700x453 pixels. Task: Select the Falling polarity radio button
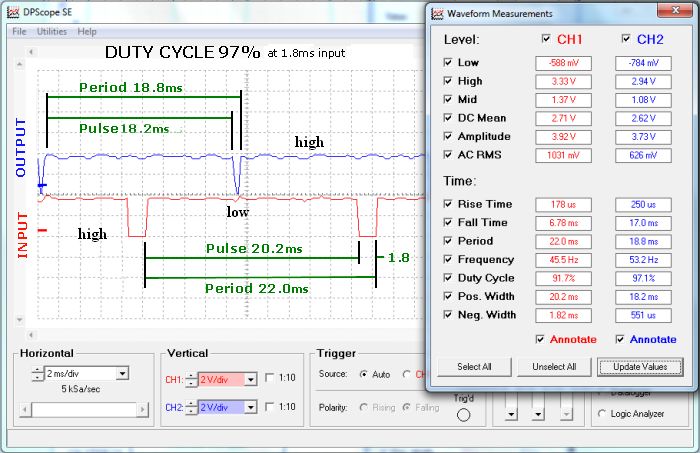coord(406,407)
